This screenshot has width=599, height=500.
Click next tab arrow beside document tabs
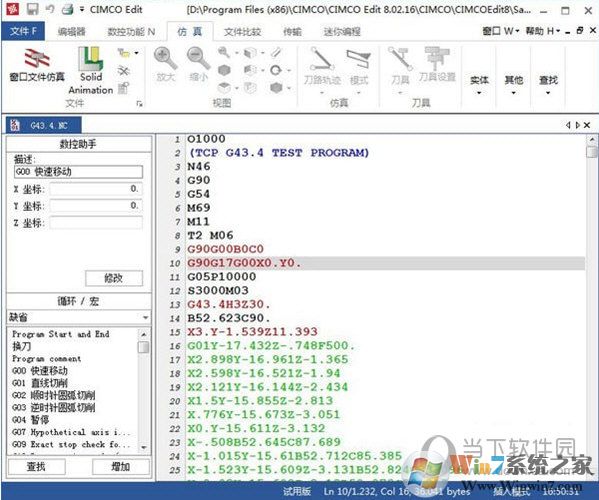tap(578, 125)
